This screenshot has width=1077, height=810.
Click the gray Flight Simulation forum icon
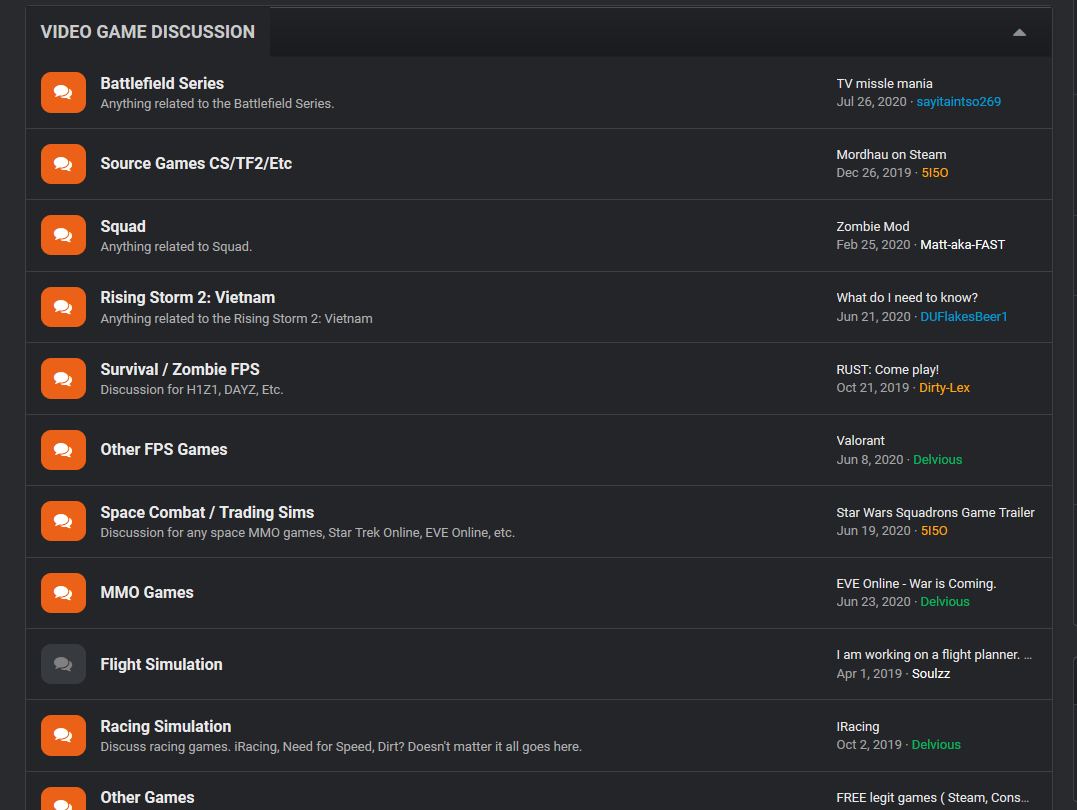click(63, 664)
